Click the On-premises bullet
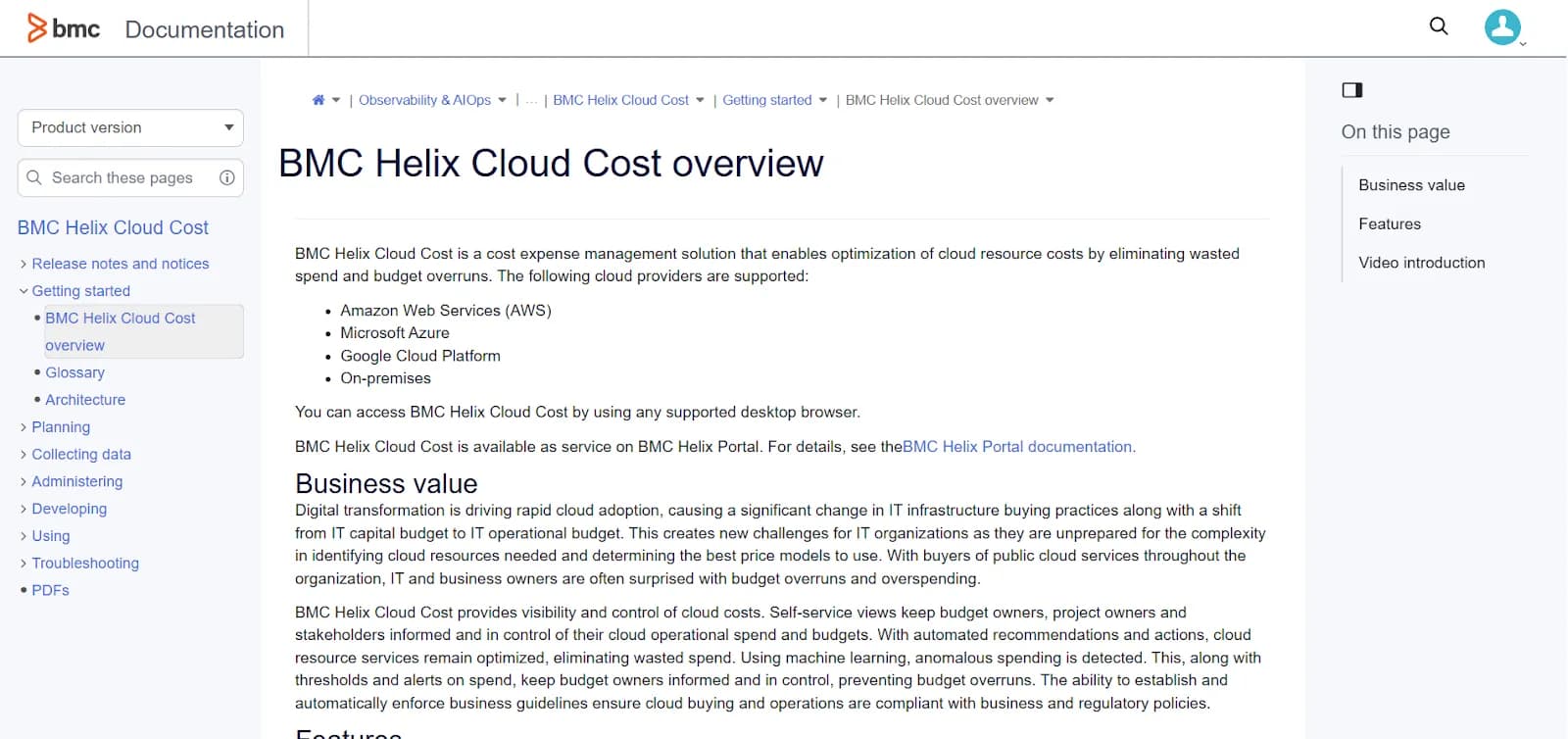The image size is (1568, 739). 385,378
